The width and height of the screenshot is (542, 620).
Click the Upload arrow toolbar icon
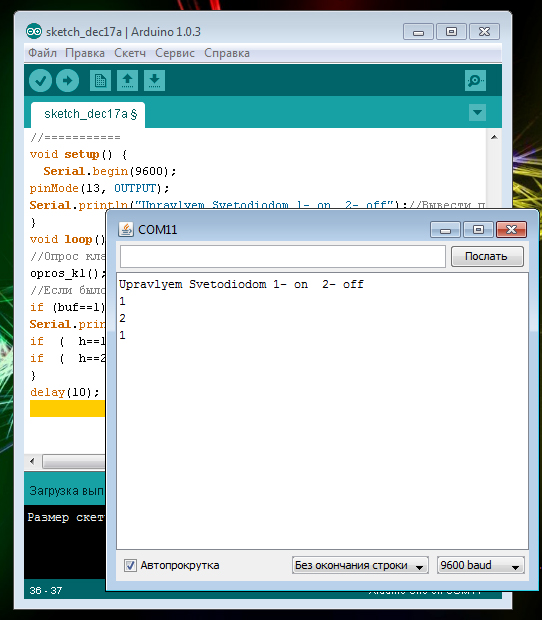pyautogui.click(x=67, y=81)
